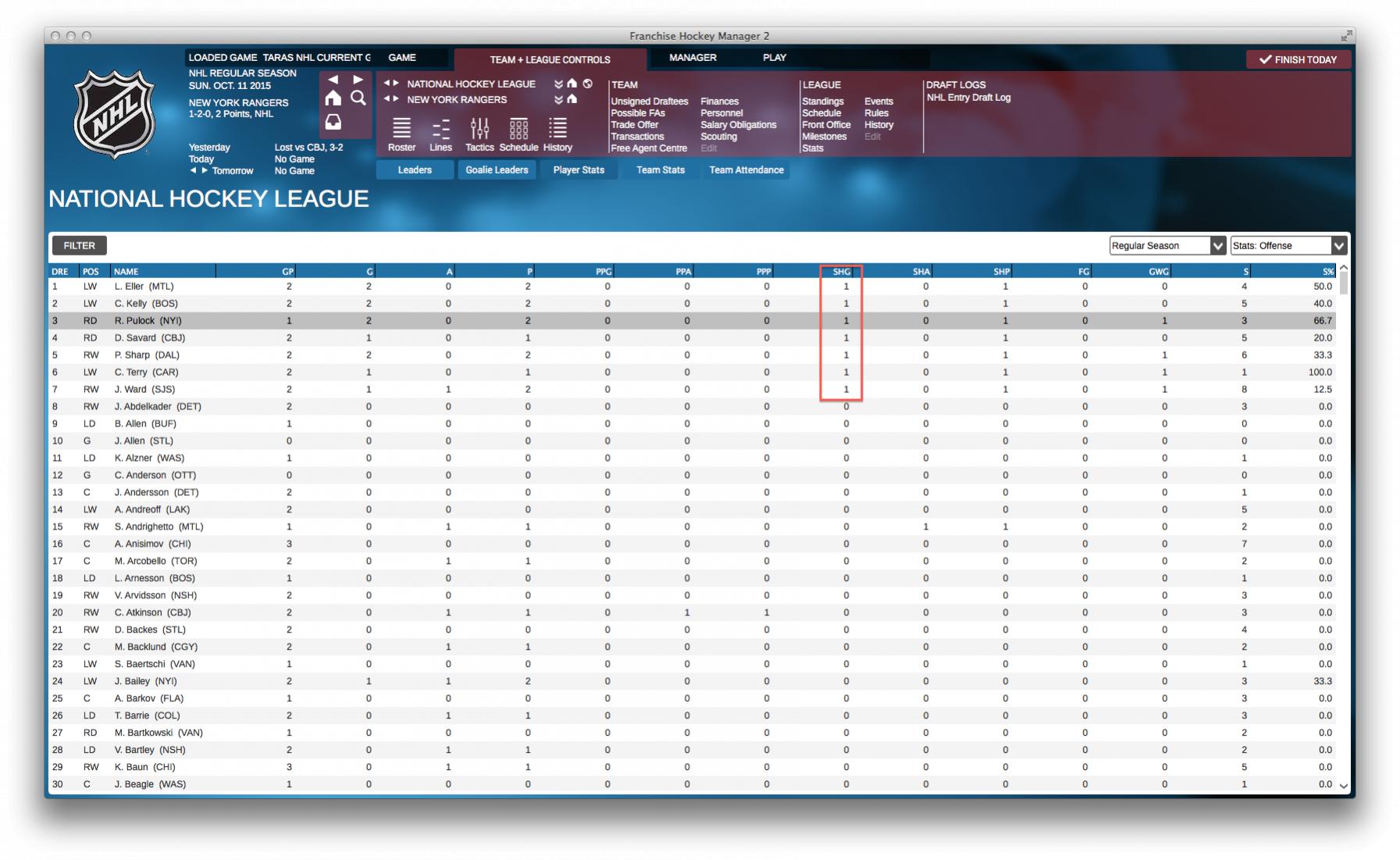This screenshot has width=1400, height=860.
Task: Open the team History list icon
Action: (558, 134)
